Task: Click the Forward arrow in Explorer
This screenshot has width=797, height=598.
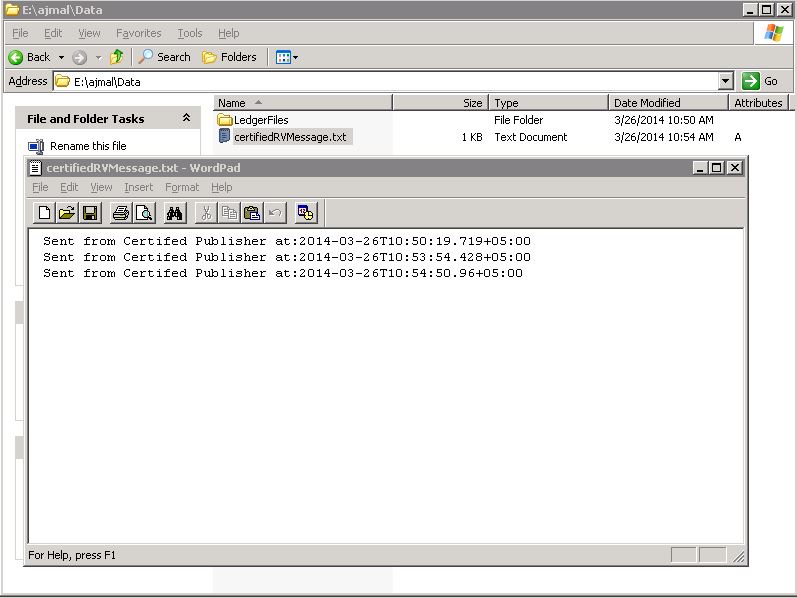Action: (79, 57)
